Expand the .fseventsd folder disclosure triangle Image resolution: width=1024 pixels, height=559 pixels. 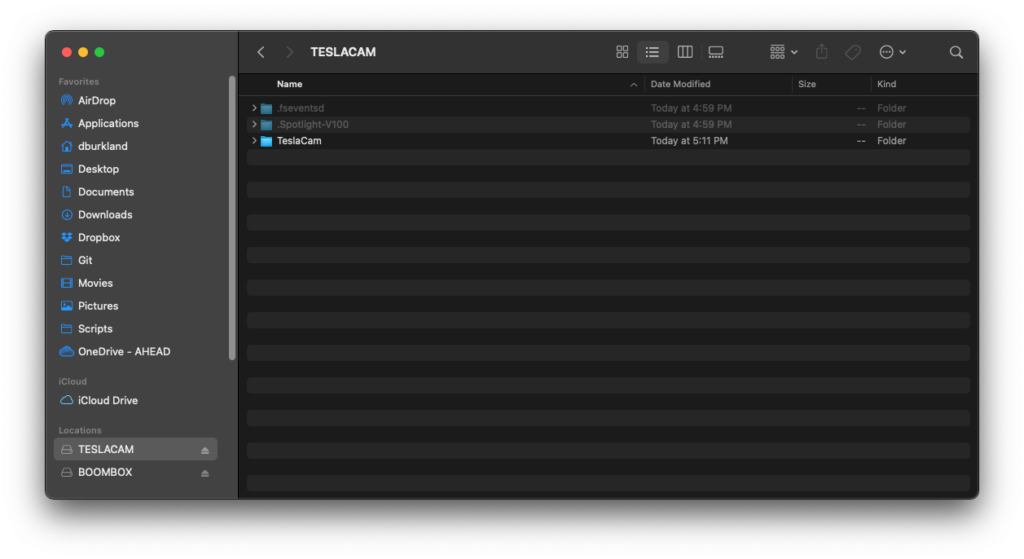click(x=255, y=108)
